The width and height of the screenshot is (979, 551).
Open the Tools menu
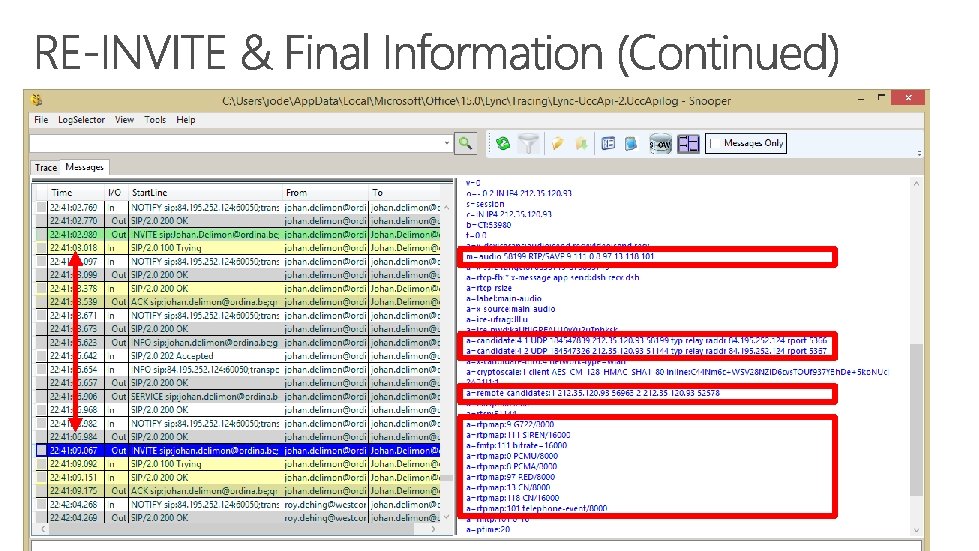(x=155, y=120)
